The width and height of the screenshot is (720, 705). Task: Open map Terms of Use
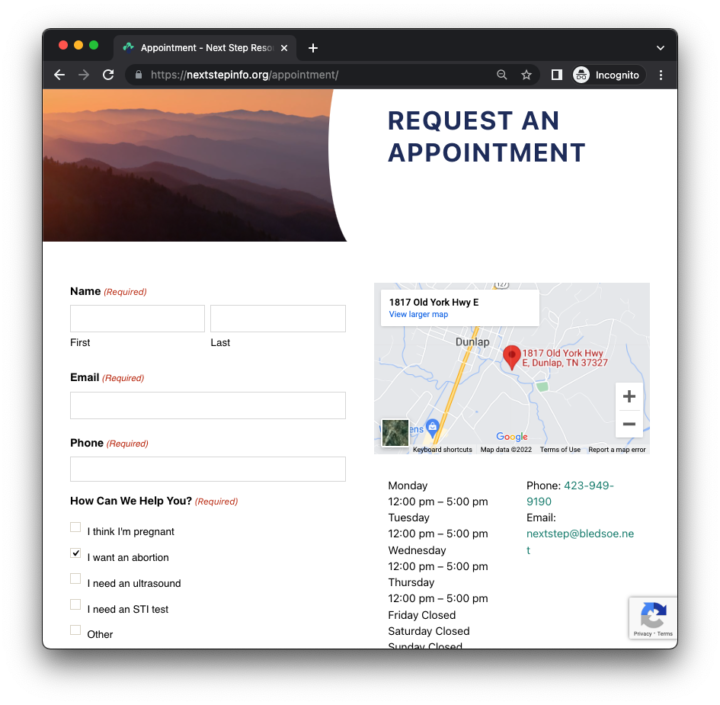(x=560, y=450)
